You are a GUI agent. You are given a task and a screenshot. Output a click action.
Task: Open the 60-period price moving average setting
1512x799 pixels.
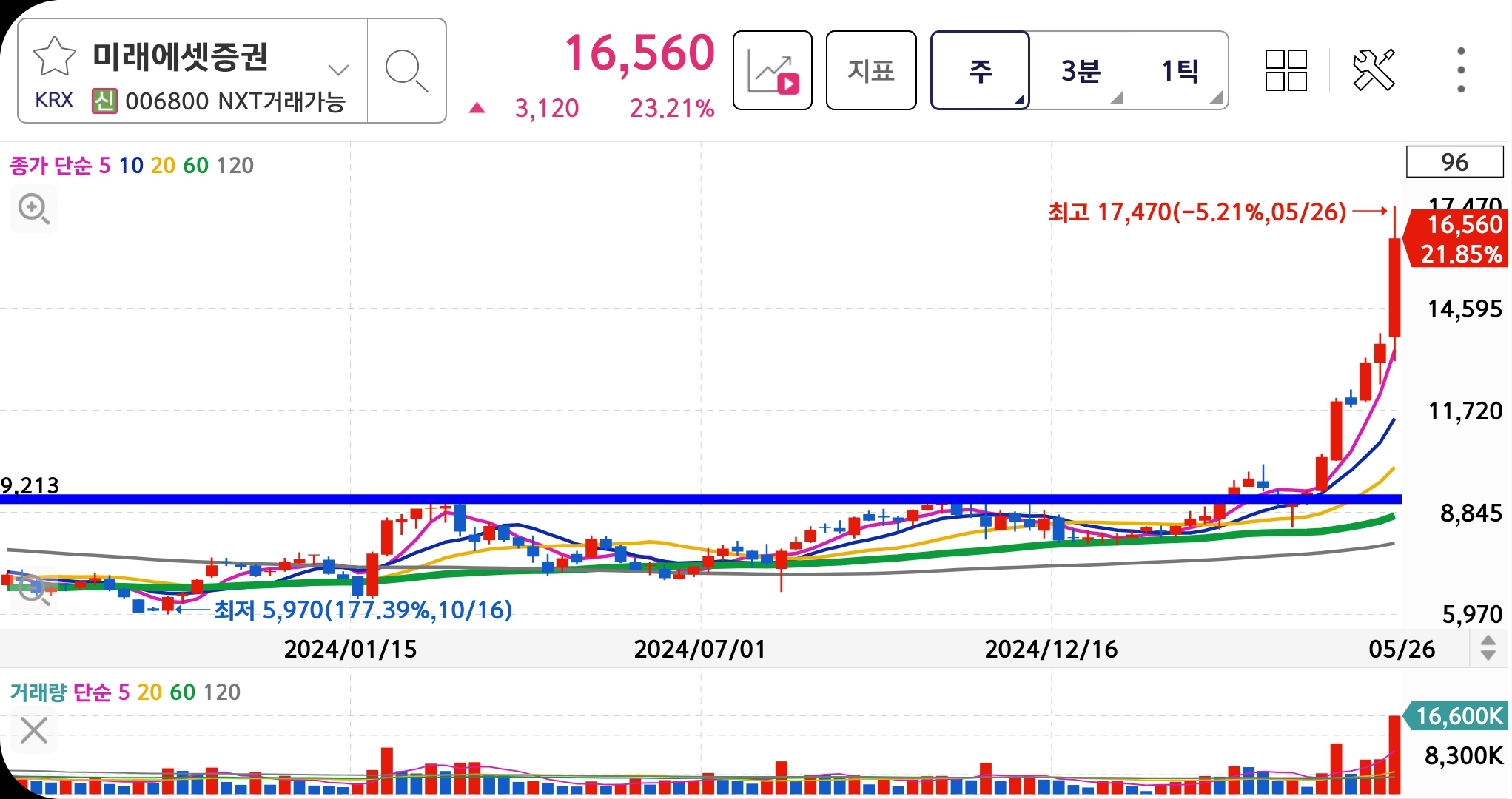[x=195, y=165]
